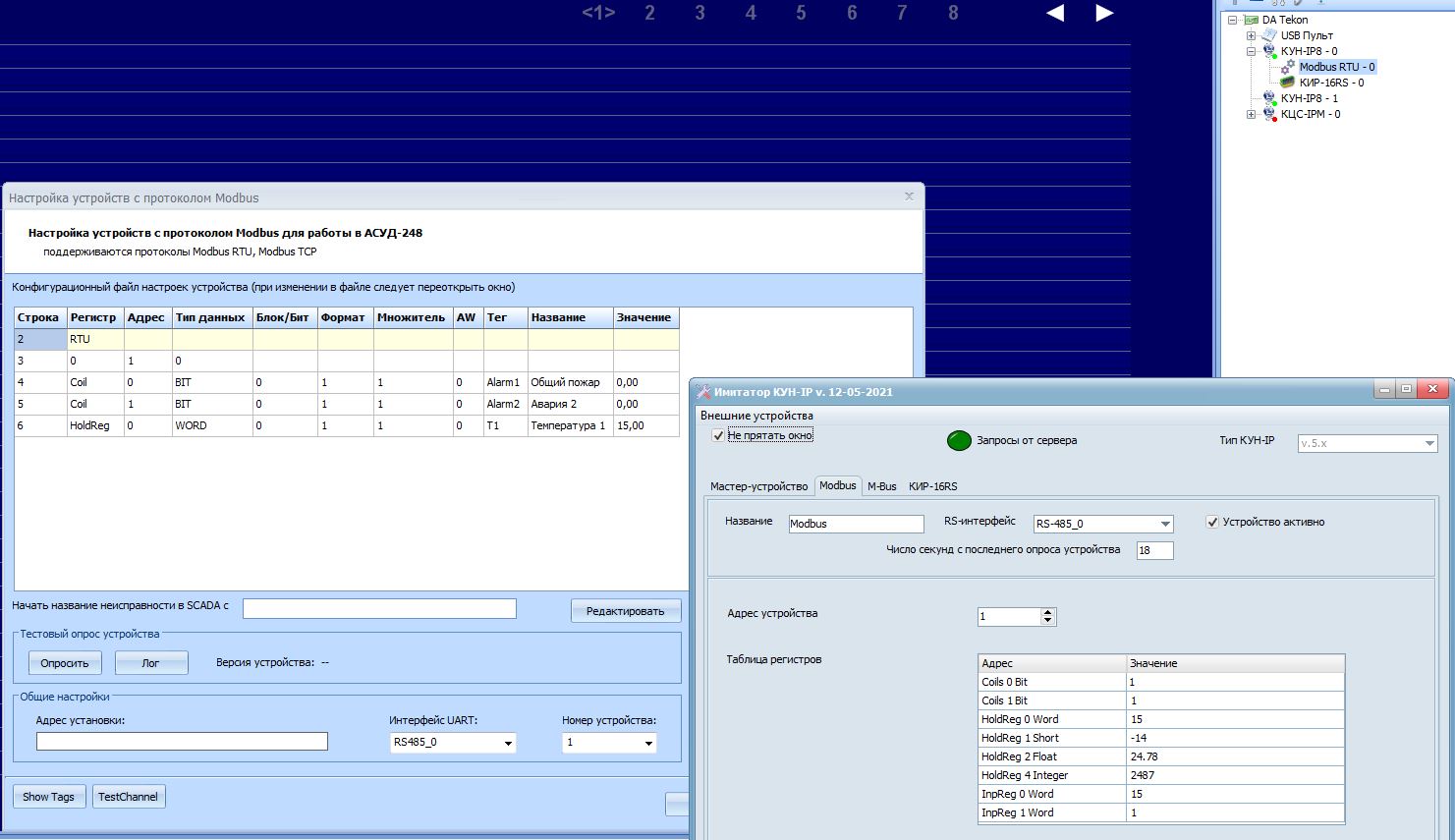1455x840 pixels.
Task: Click the DA Tekon root board icon
Action: point(1251,20)
